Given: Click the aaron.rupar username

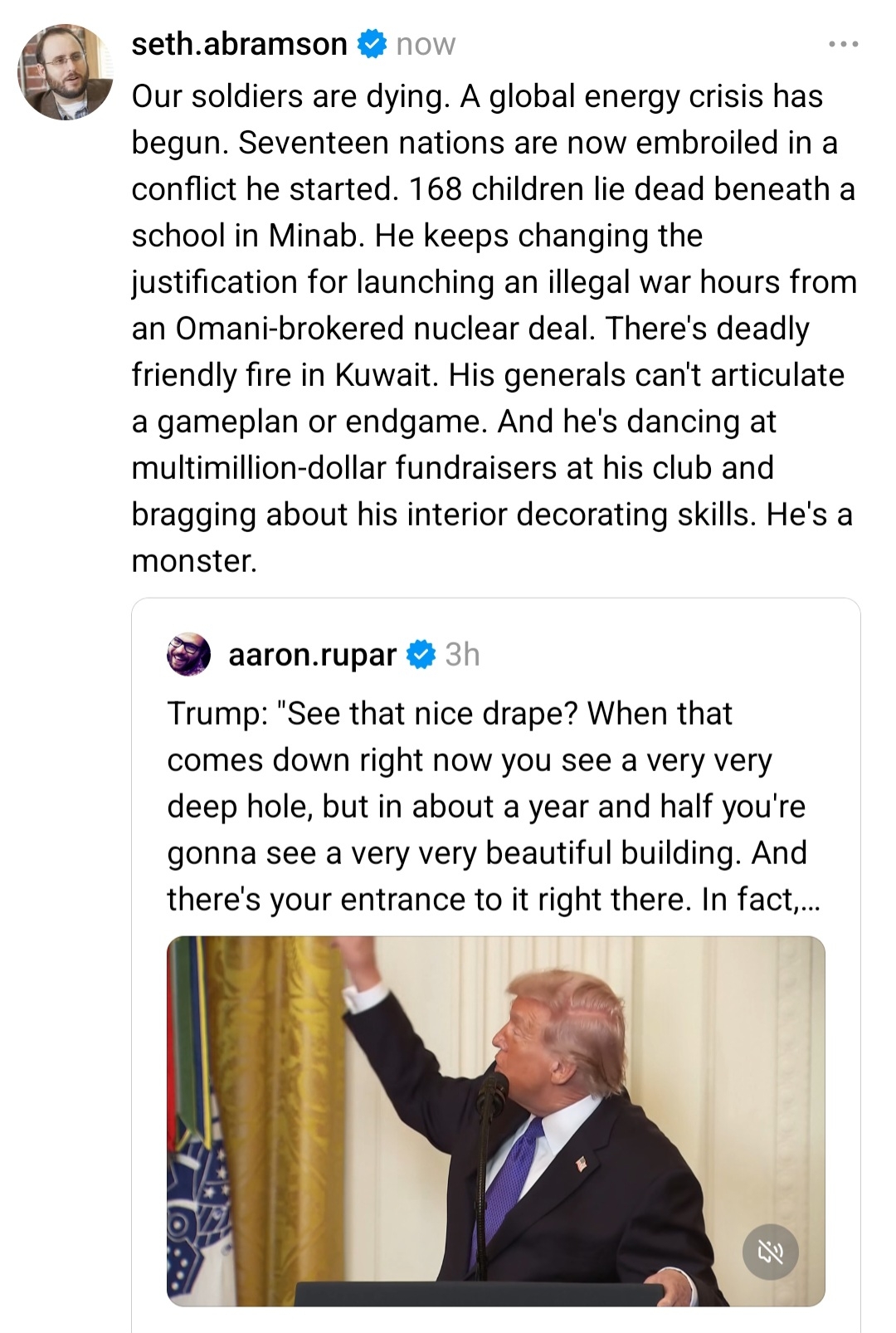Looking at the screenshot, I should [x=312, y=655].
